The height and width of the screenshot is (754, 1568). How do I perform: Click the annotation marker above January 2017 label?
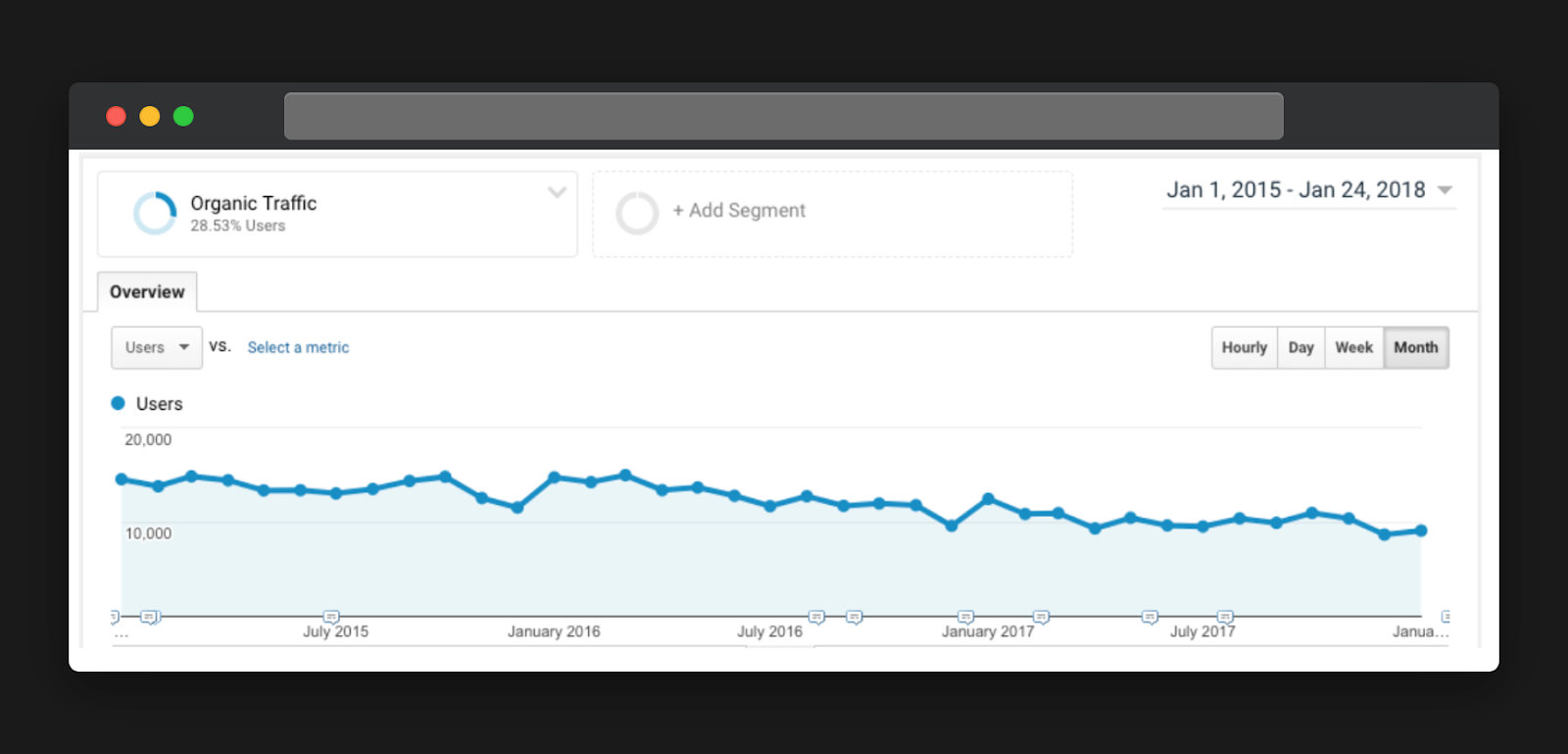tap(965, 617)
